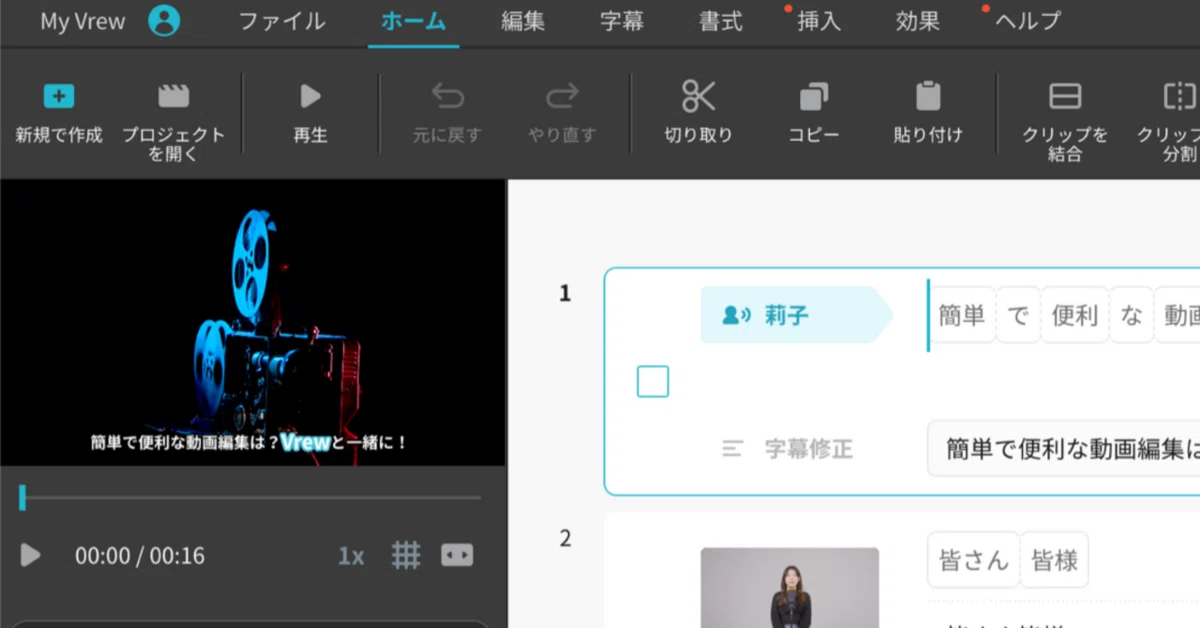Open the 莉子 voice selector
The height and width of the screenshot is (628, 1200).
pos(796,315)
